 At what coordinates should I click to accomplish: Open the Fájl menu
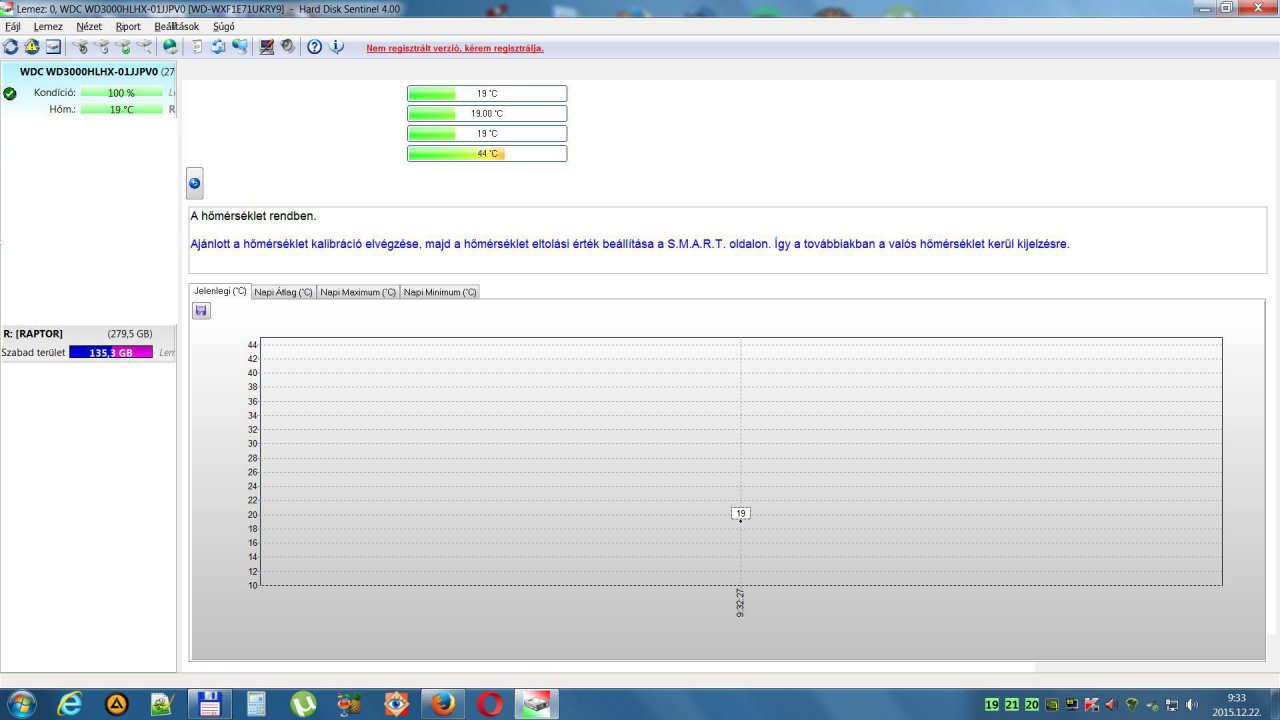click(x=13, y=27)
